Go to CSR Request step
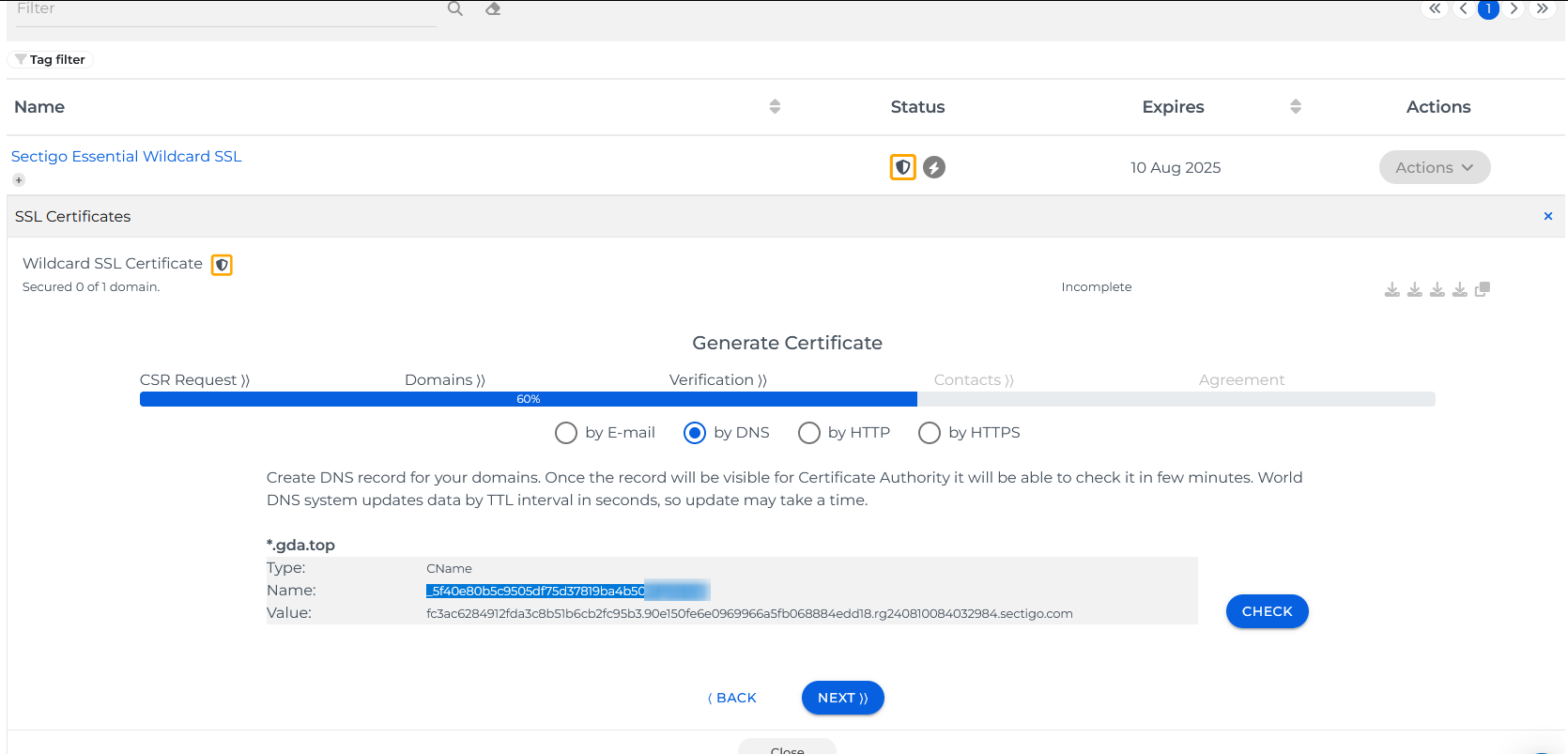 [194, 380]
